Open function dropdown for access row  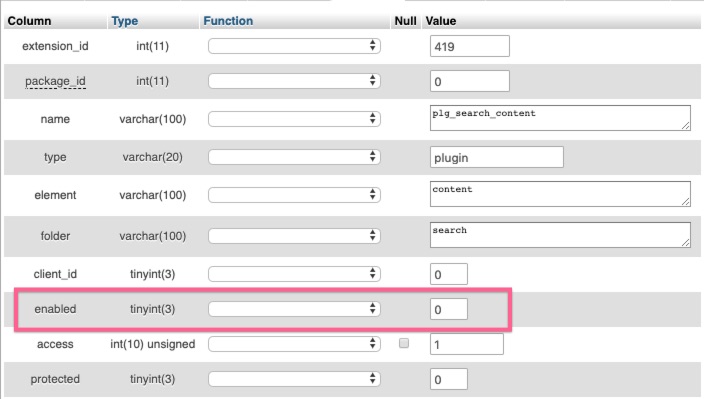(295, 344)
